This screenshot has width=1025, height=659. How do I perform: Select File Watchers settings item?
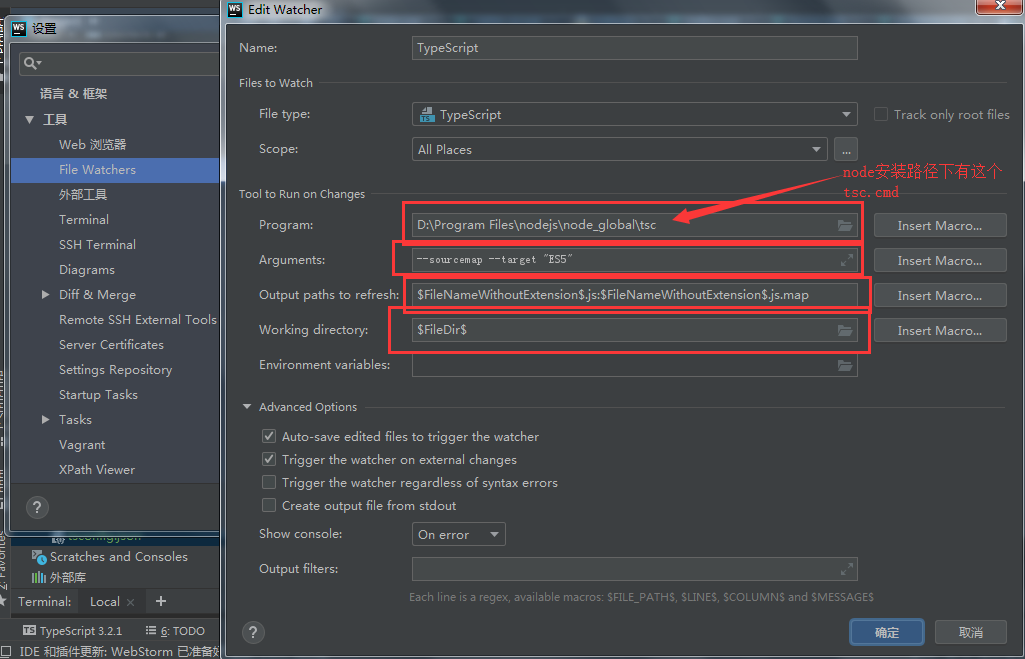(115, 170)
